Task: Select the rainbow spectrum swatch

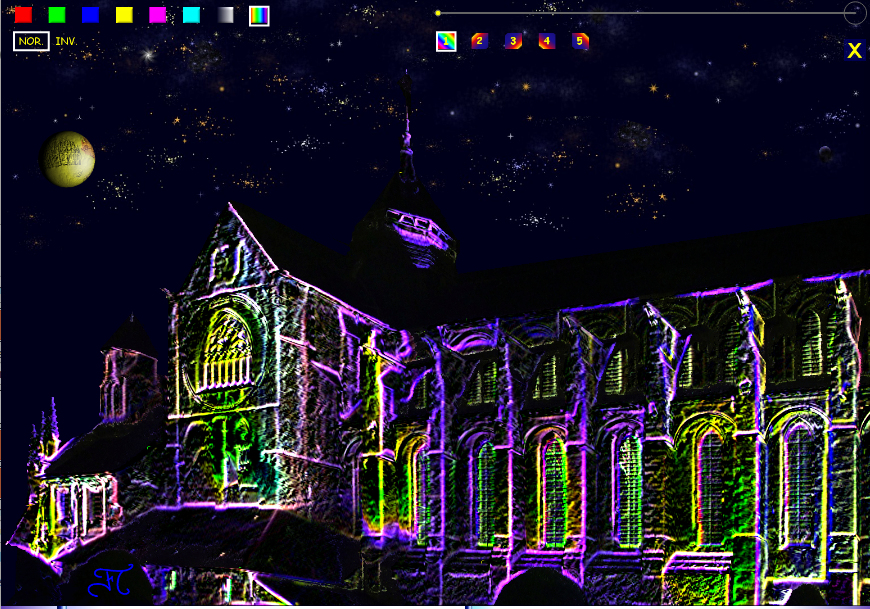Action: [259, 16]
